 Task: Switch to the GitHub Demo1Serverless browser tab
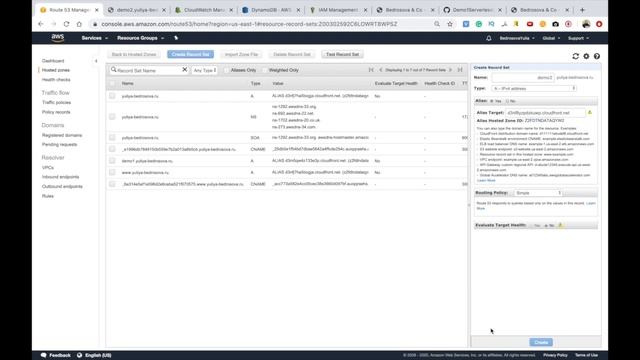pos(472,10)
